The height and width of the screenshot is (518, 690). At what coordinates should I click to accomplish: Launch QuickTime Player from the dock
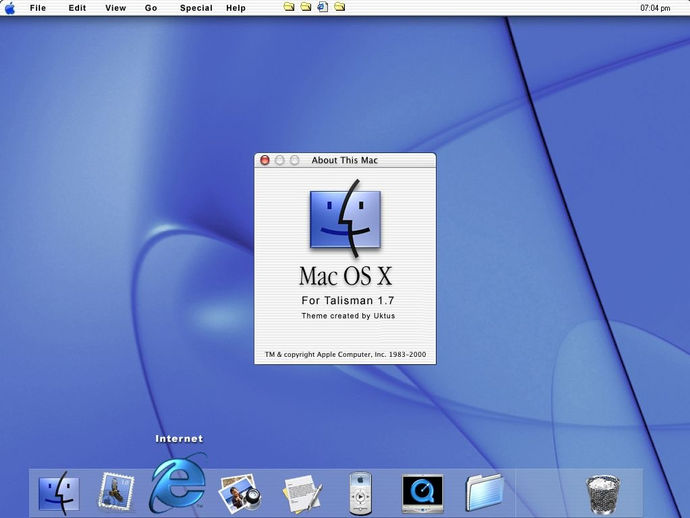click(422, 493)
